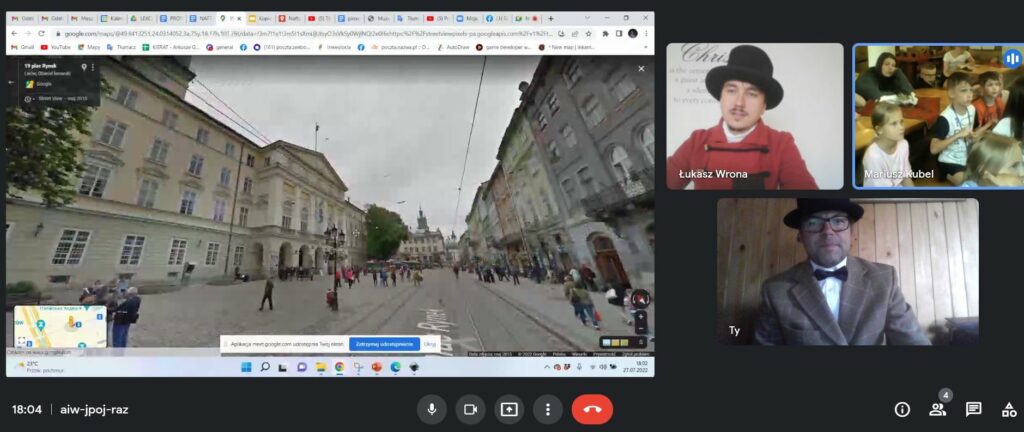Open the chat panel icon

(x=973, y=409)
